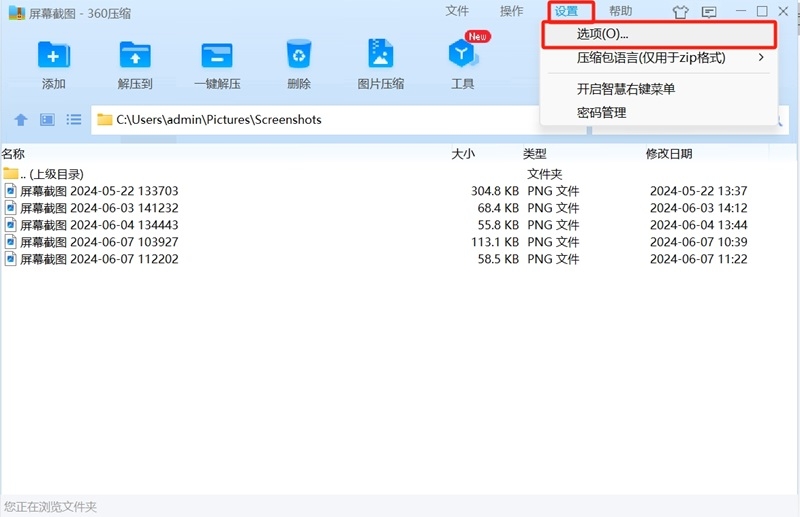Click the PNG icon of 屏幕截图 2024-06-04 134443
The image size is (800, 517).
click(10, 225)
